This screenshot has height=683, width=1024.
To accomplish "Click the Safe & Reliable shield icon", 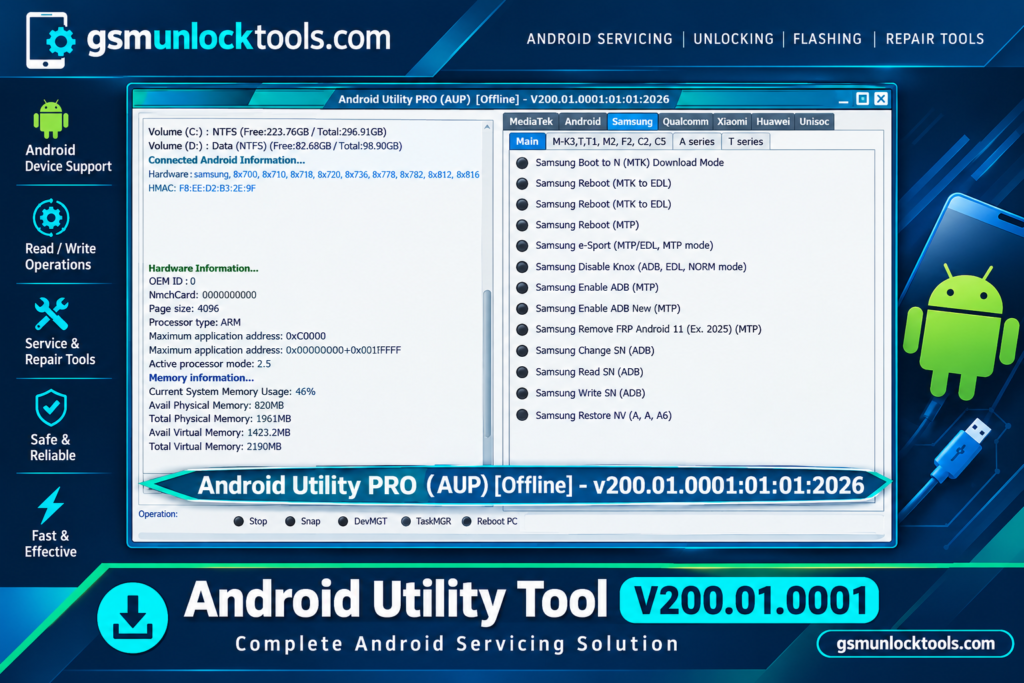I will click(x=51, y=409).
